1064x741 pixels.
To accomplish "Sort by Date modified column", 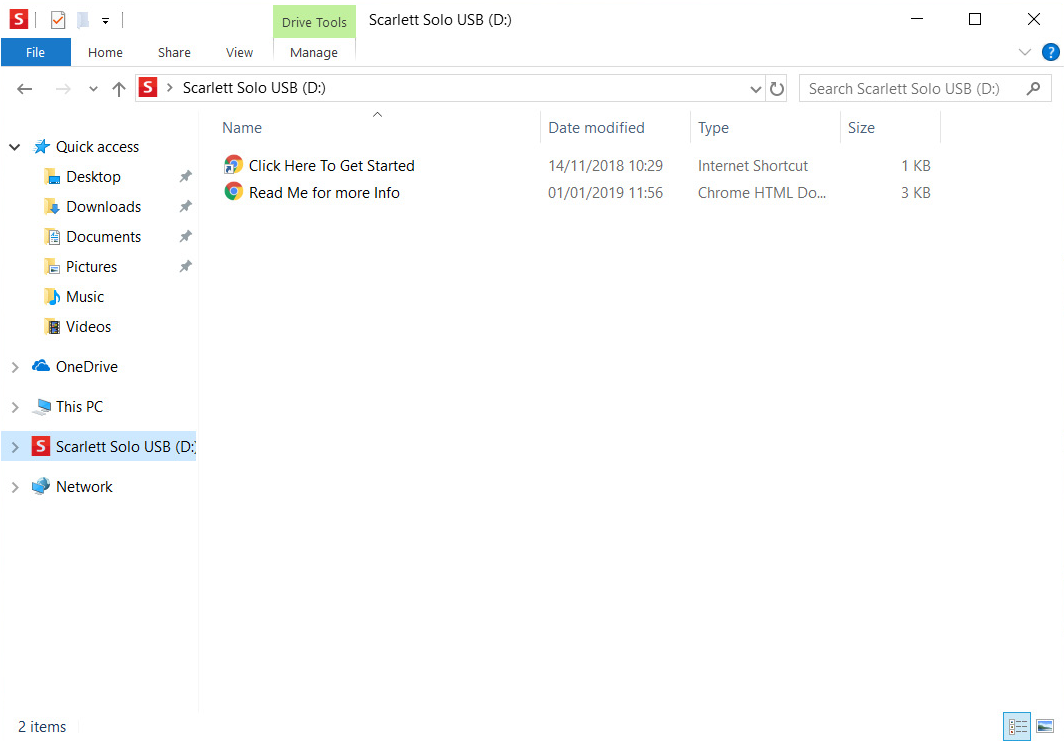I will pos(596,128).
